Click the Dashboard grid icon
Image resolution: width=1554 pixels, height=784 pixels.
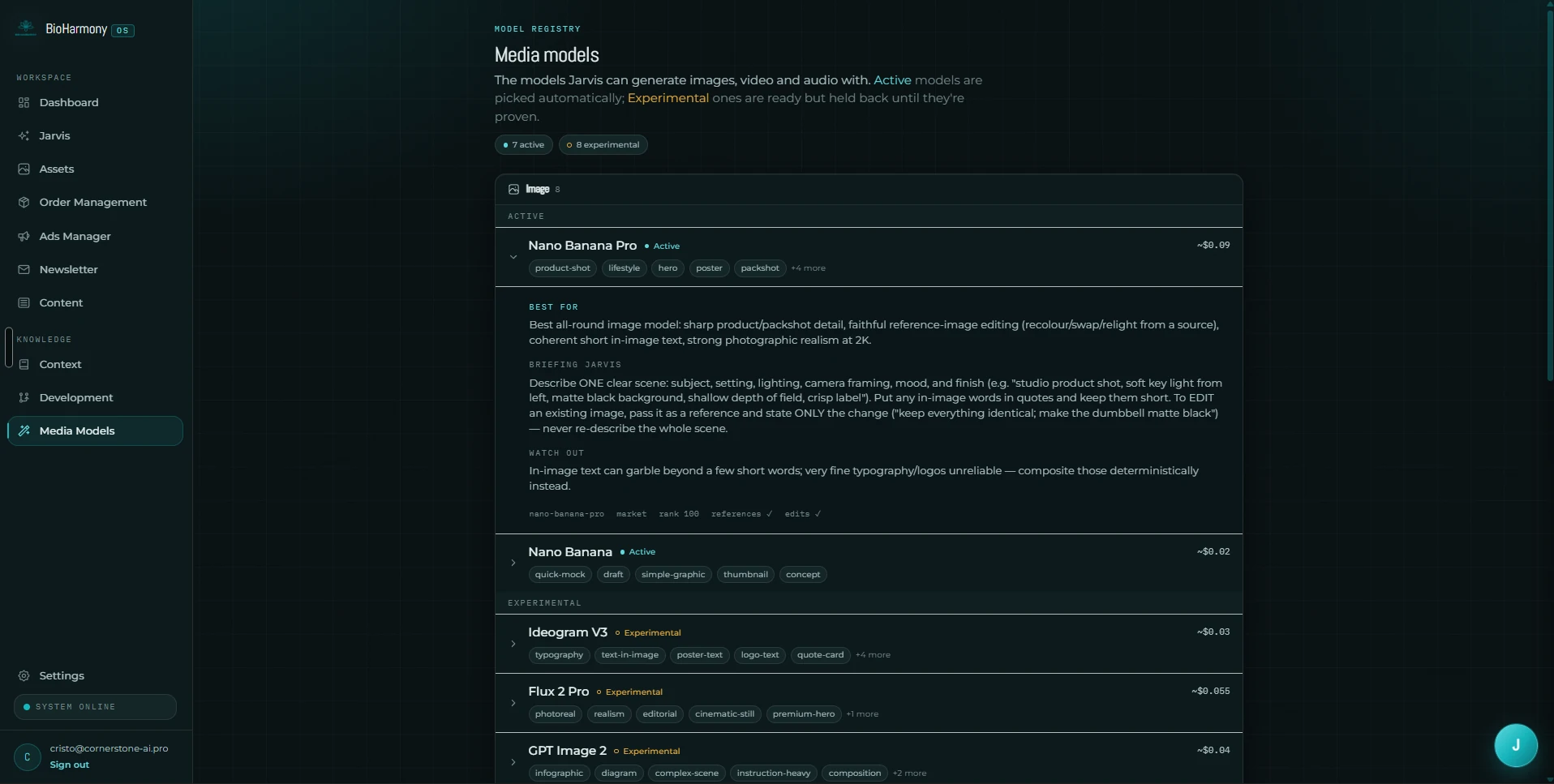point(24,103)
